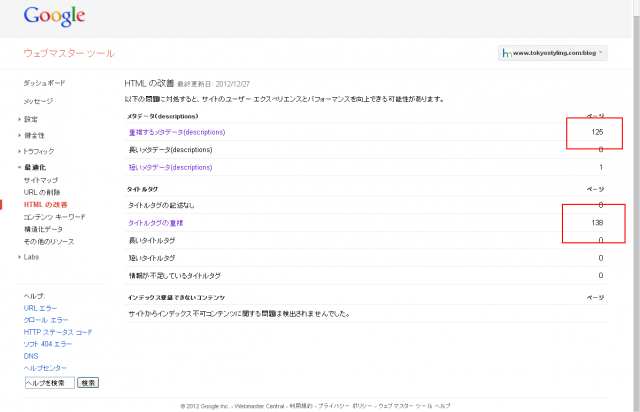Click インデックス登録できないコンテンツ section header

click(x=176, y=297)
